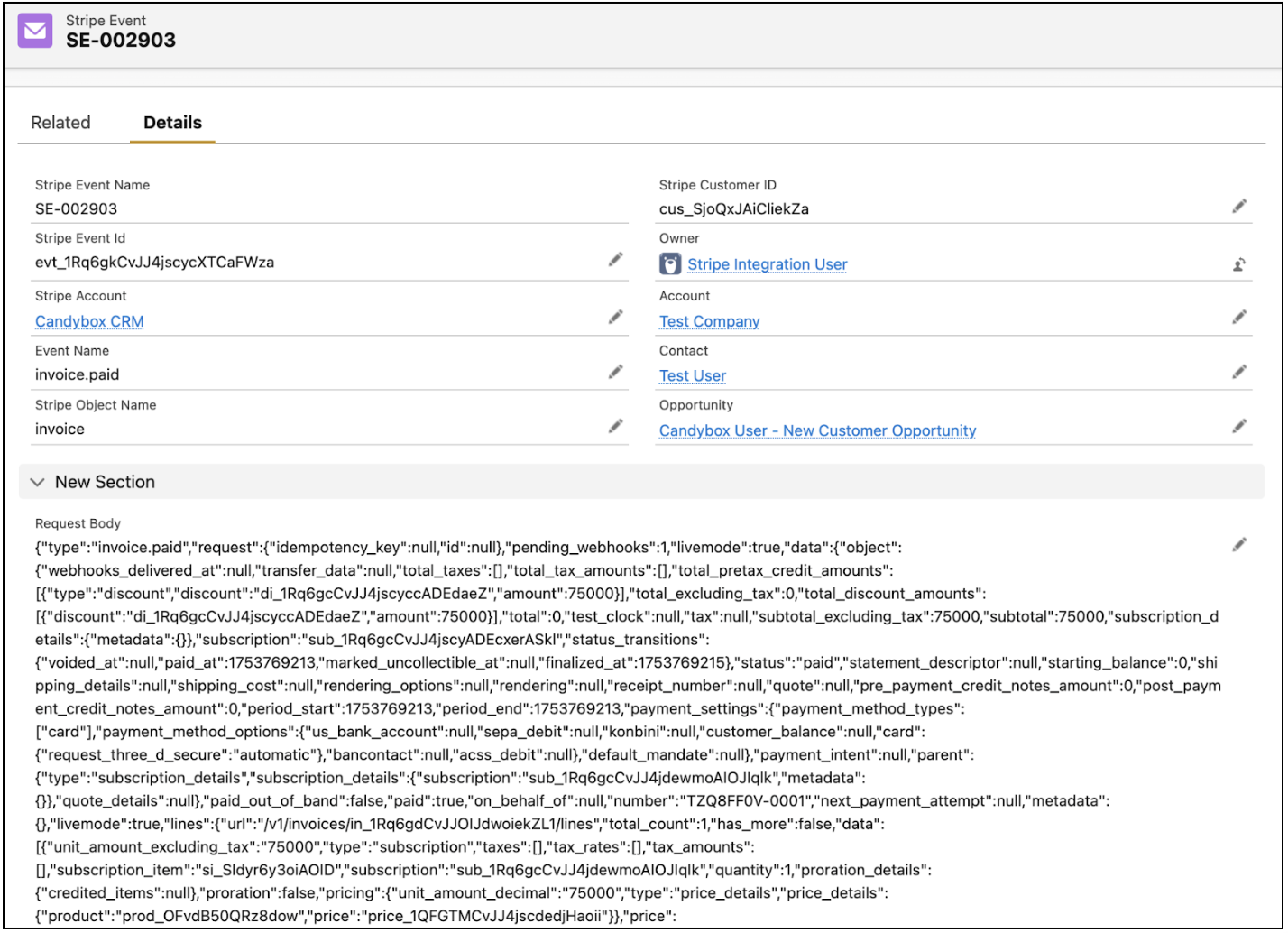Click the Stripe Event envelope icon

pyautogui.click(x=35, y=31)
